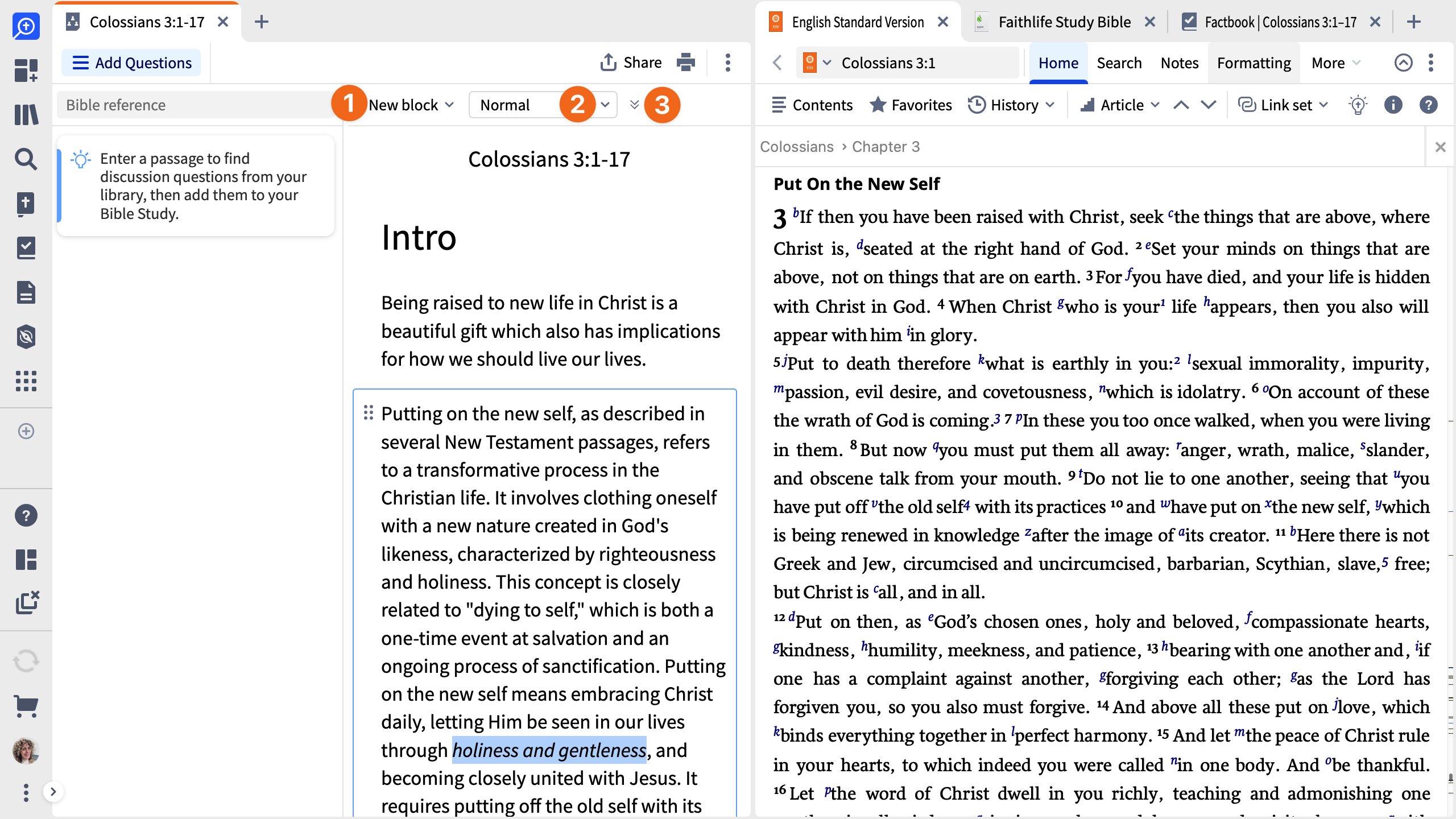The image size is (1456, 819).
Task: Open Favorites in the ESV toolbar
Action: [911, 105]
